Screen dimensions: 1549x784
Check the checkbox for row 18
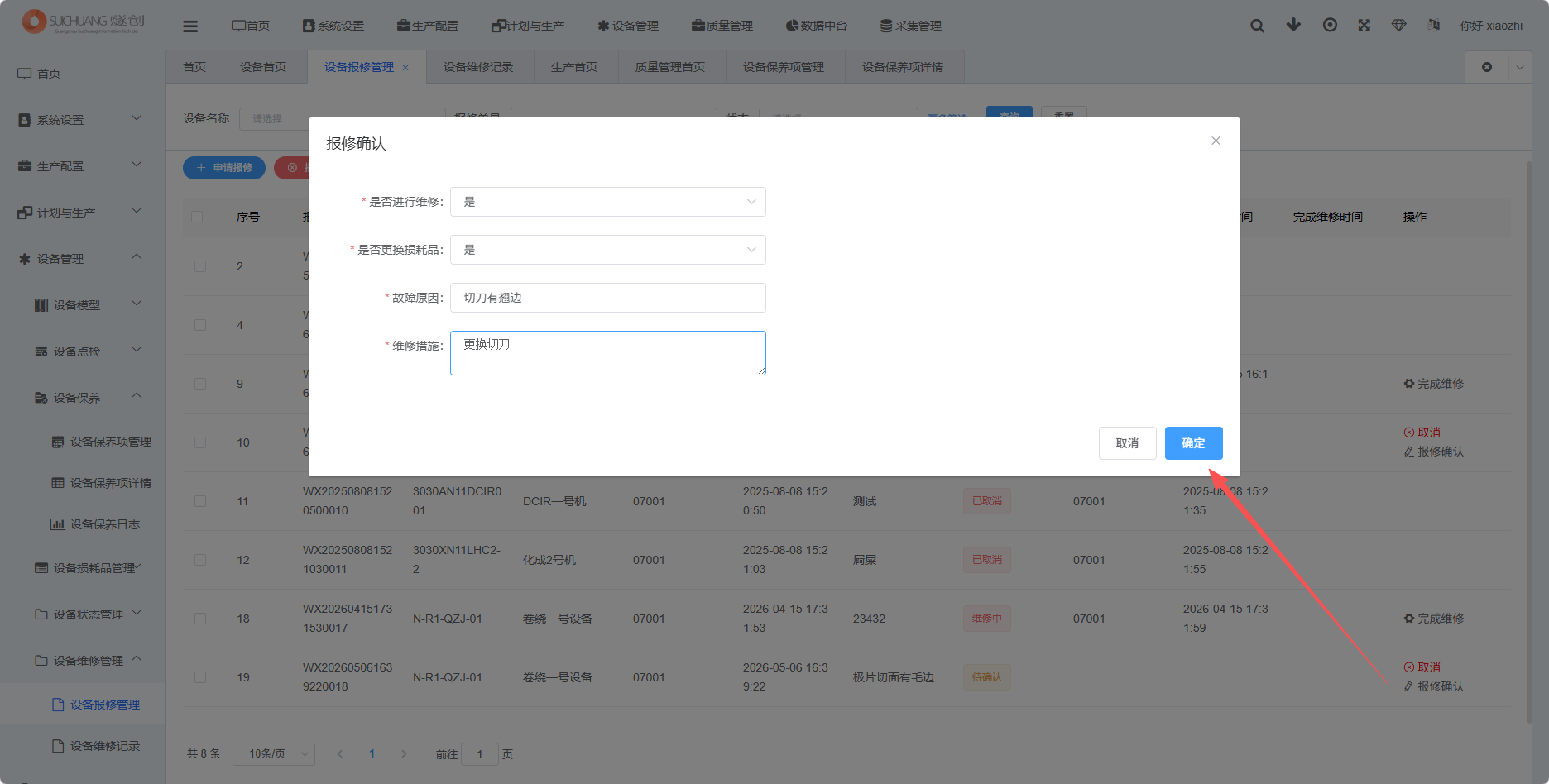click(x=200, y=619)
